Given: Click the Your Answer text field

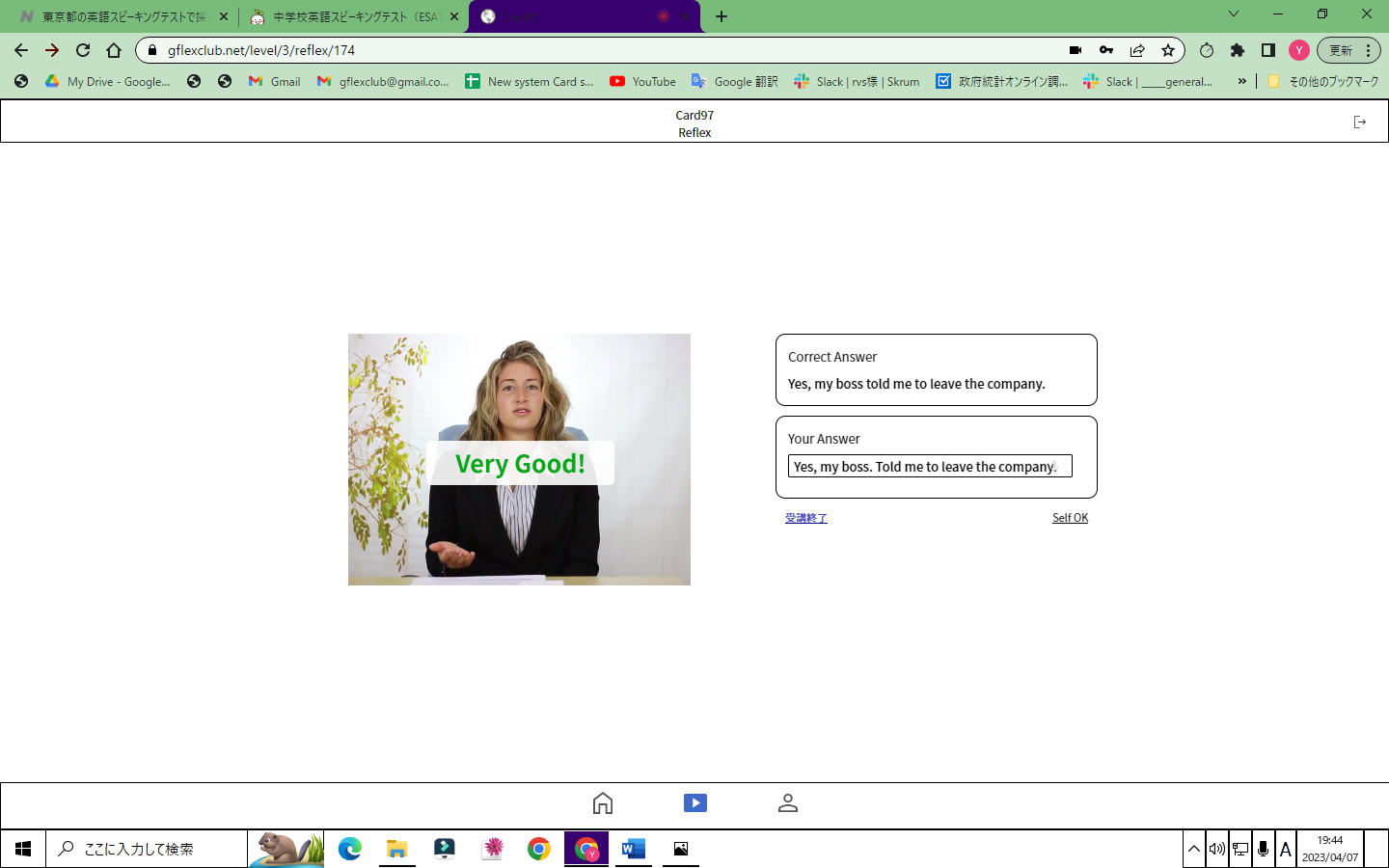Looking at the screenshot, I should pyautogui.click(x=930, y=467).
